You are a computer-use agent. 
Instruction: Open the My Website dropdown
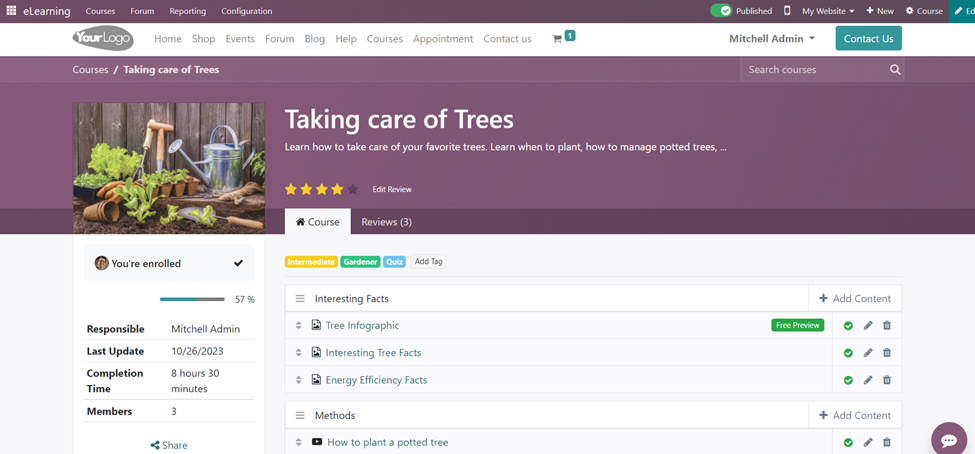coord(828,11)
